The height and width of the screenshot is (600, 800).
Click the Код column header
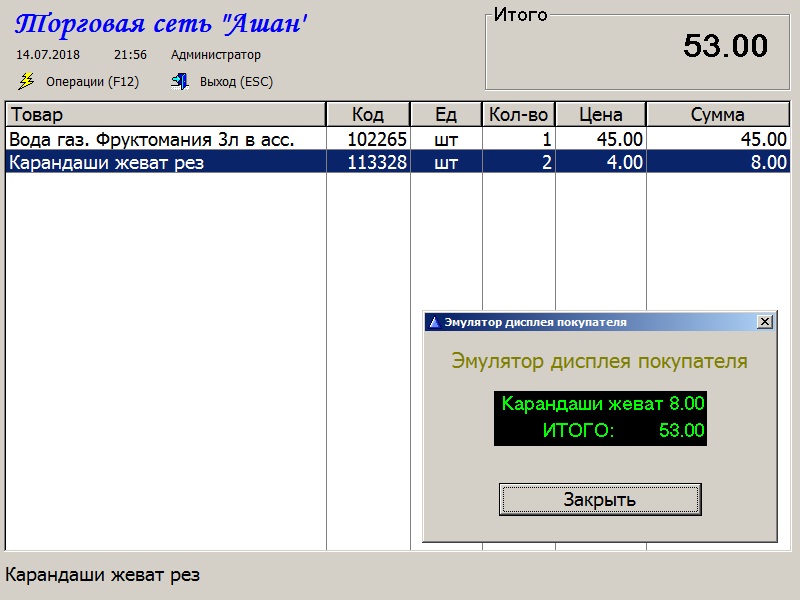[x=368, y=115]
